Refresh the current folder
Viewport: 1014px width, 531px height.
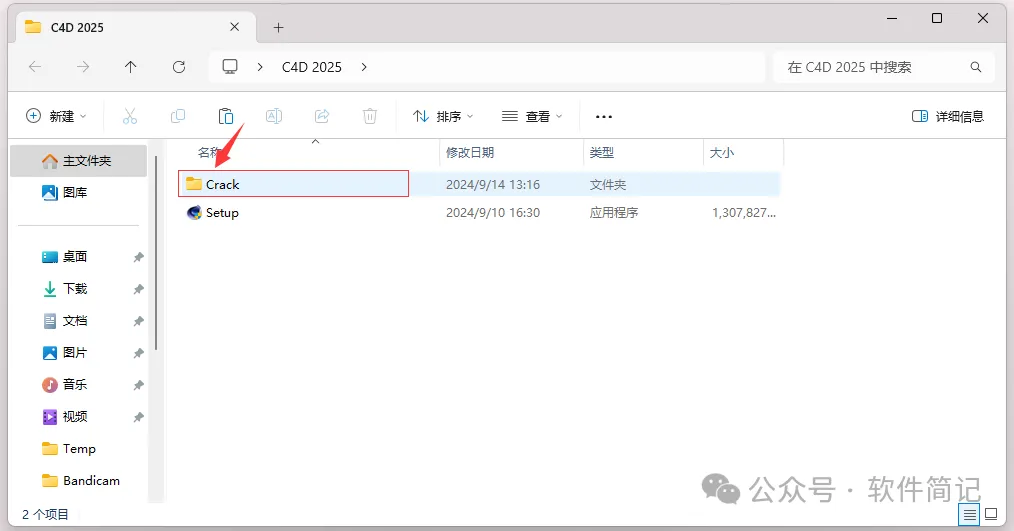pos(179,67)
